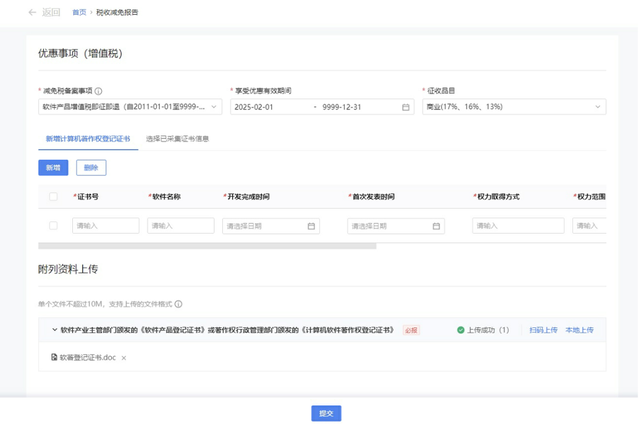Switch to 选择已采集证书信息 tab
Viewport: 640px width, 425px height.
point(178,139)
